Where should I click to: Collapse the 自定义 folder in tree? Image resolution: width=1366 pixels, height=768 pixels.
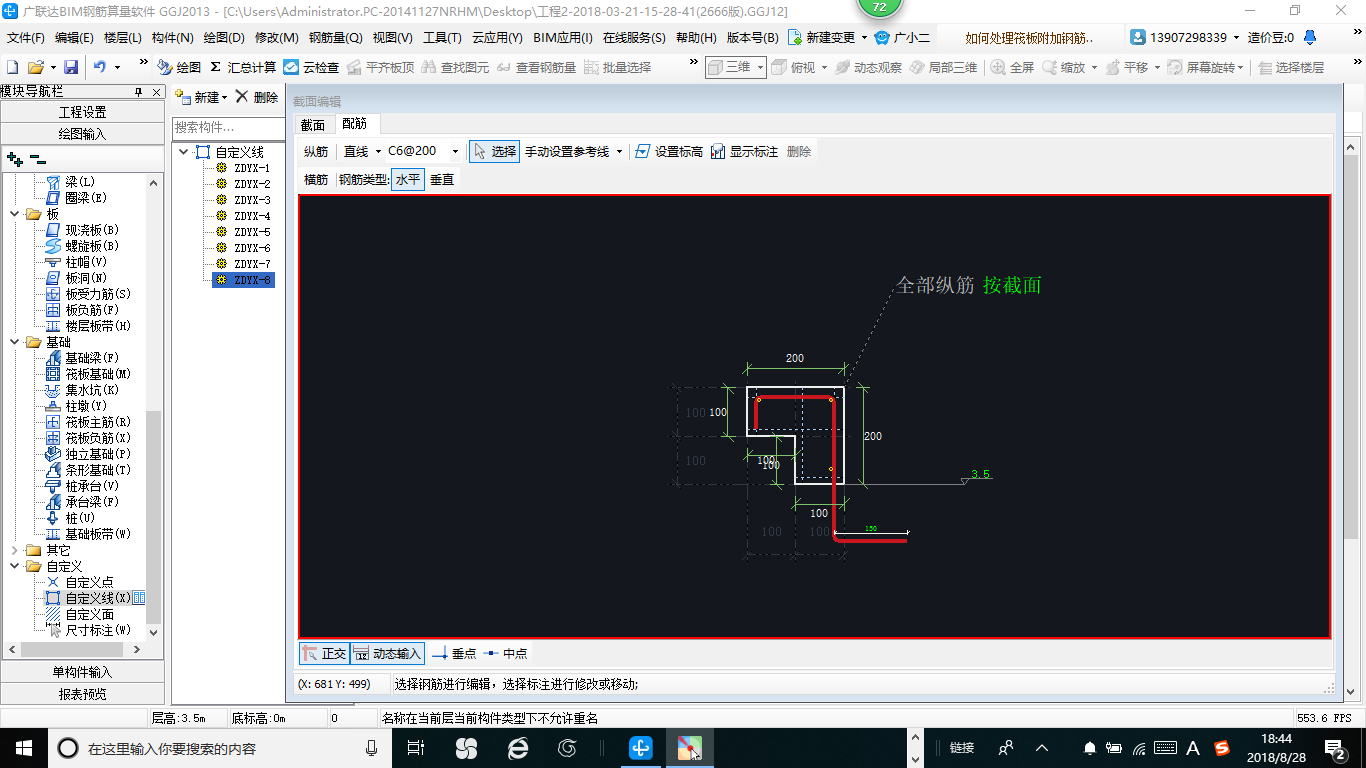[x=14, y=566]
